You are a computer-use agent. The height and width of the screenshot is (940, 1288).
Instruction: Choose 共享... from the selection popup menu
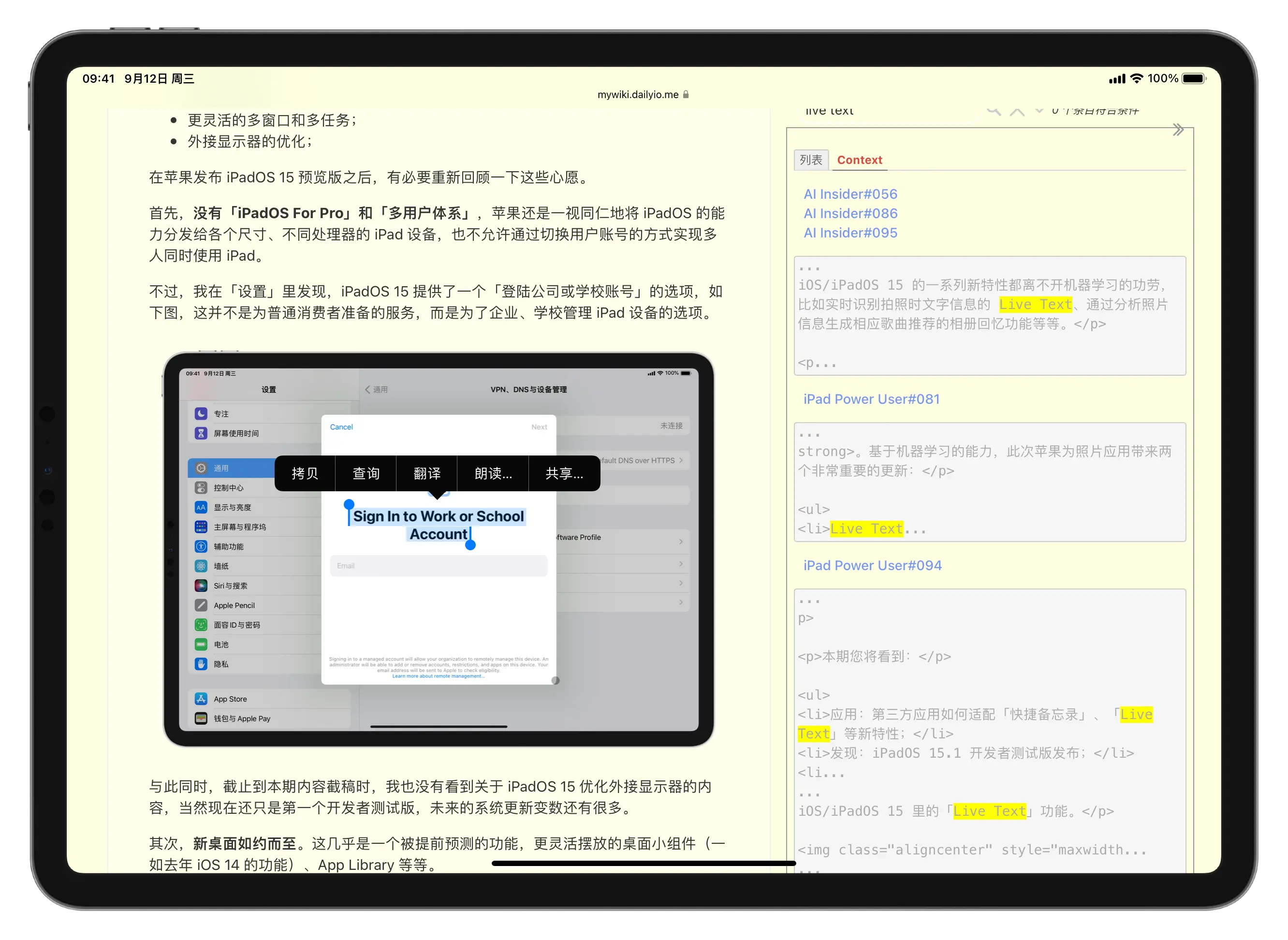564,473
